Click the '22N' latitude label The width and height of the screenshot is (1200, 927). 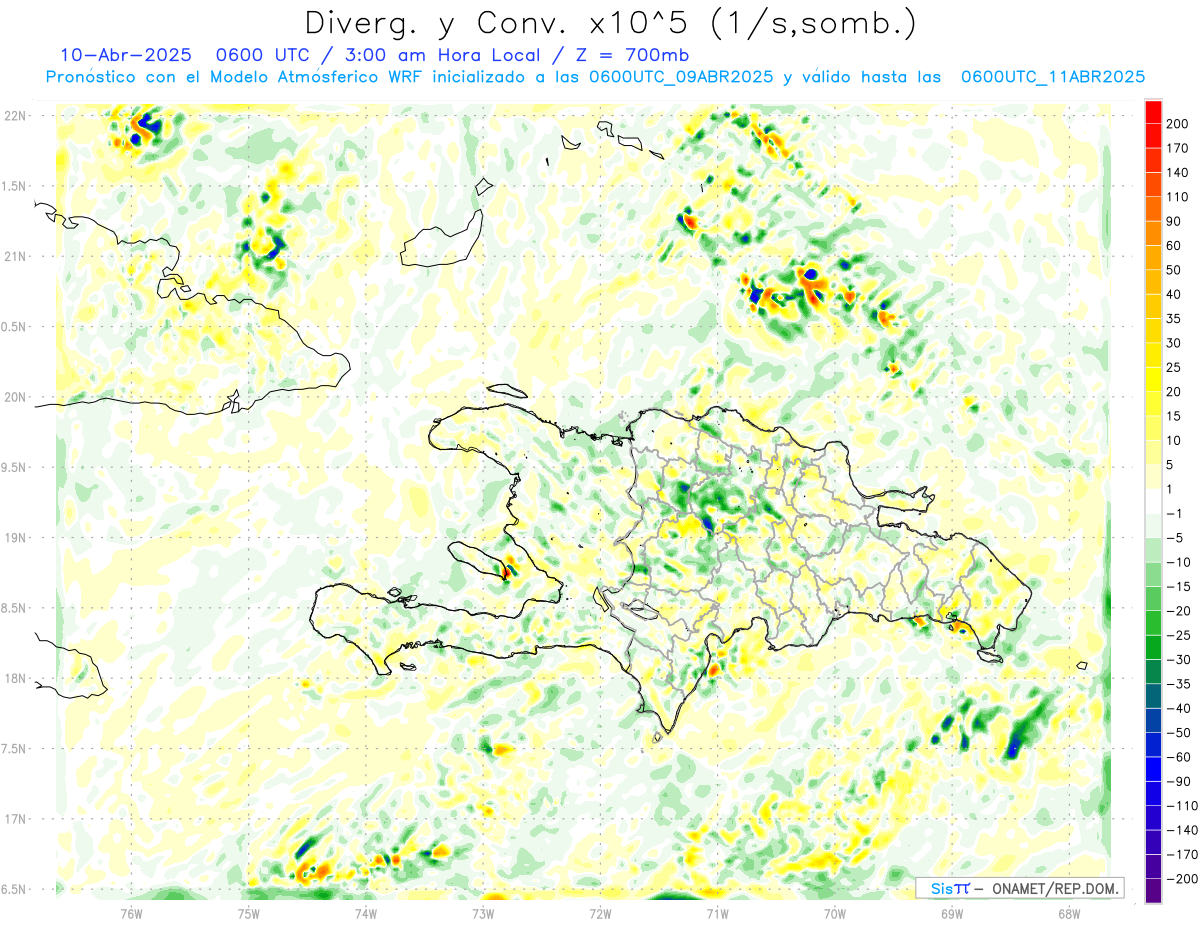click(x=14, y=116)
